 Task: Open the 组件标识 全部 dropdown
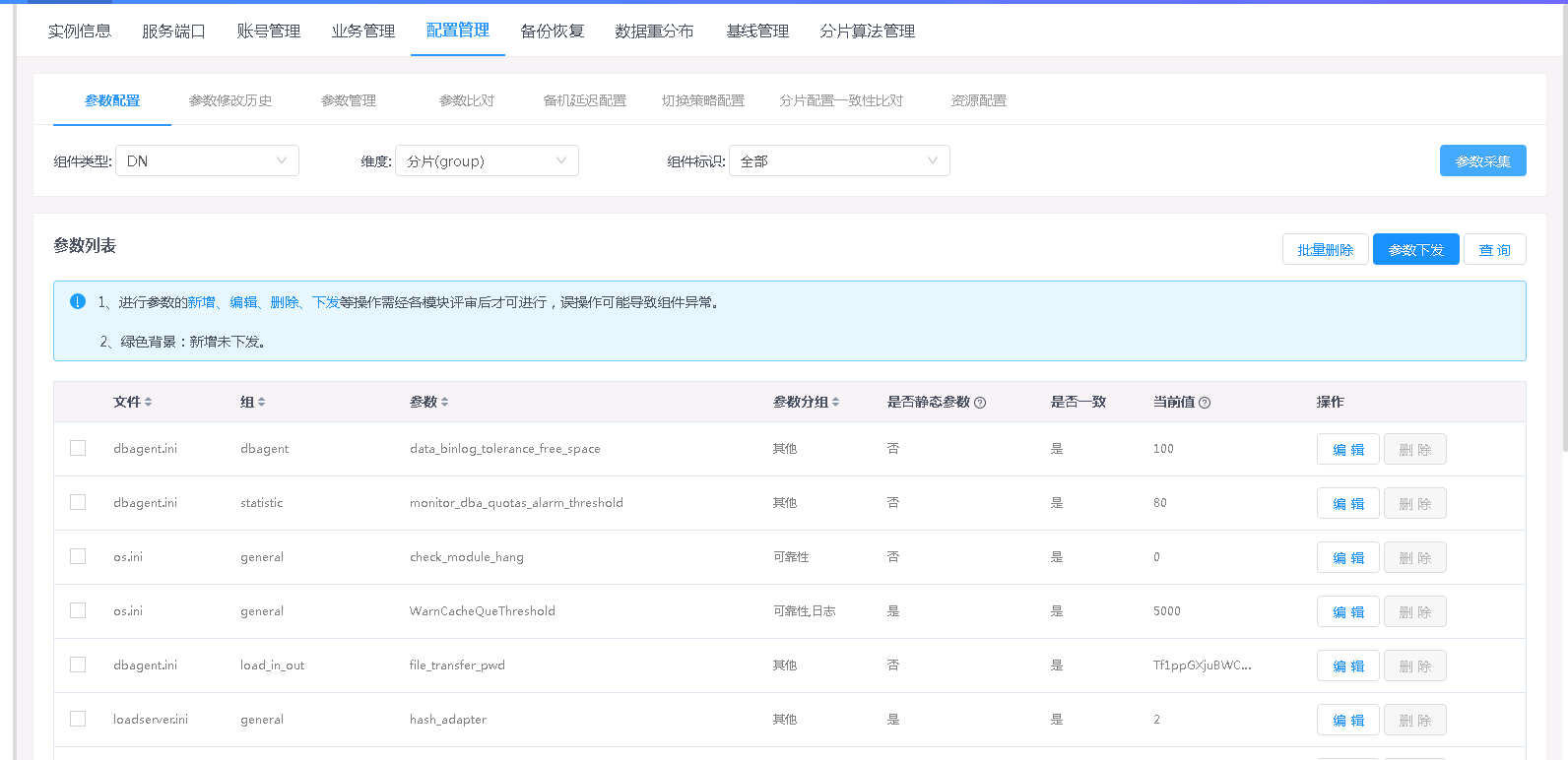tap(839, 160)
